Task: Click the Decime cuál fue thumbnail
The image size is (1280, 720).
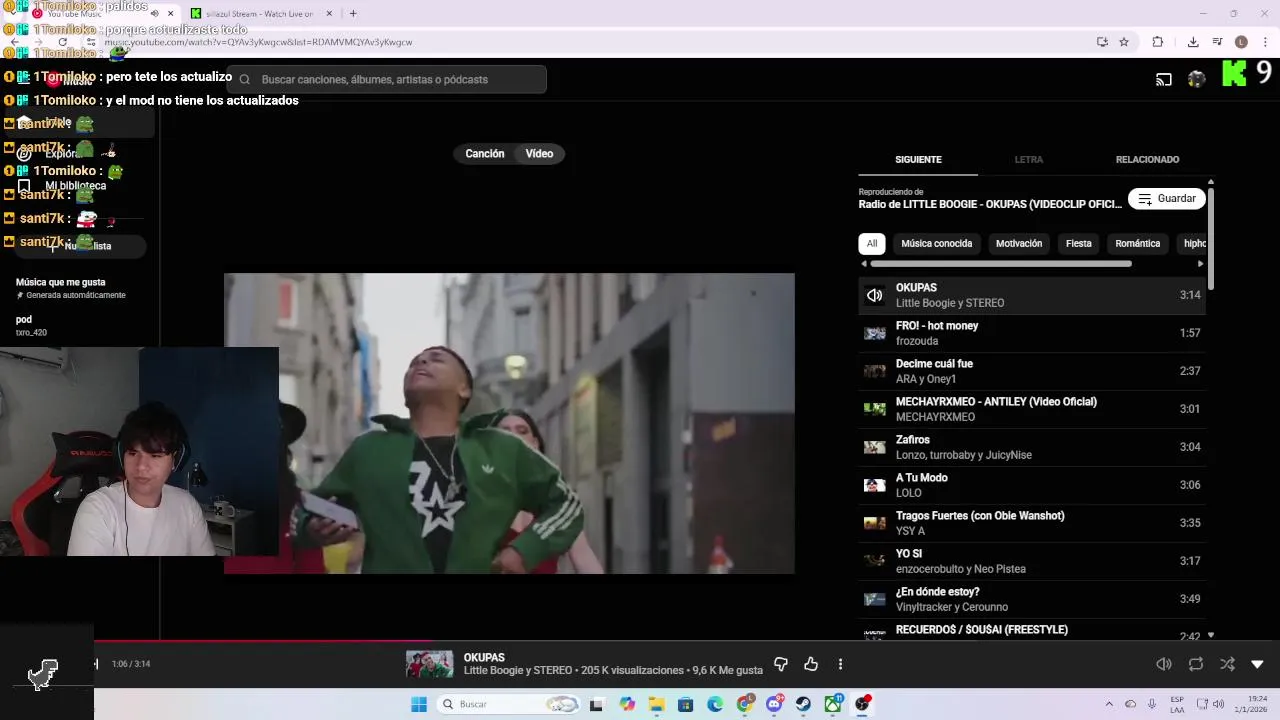Action: [875, 371]
